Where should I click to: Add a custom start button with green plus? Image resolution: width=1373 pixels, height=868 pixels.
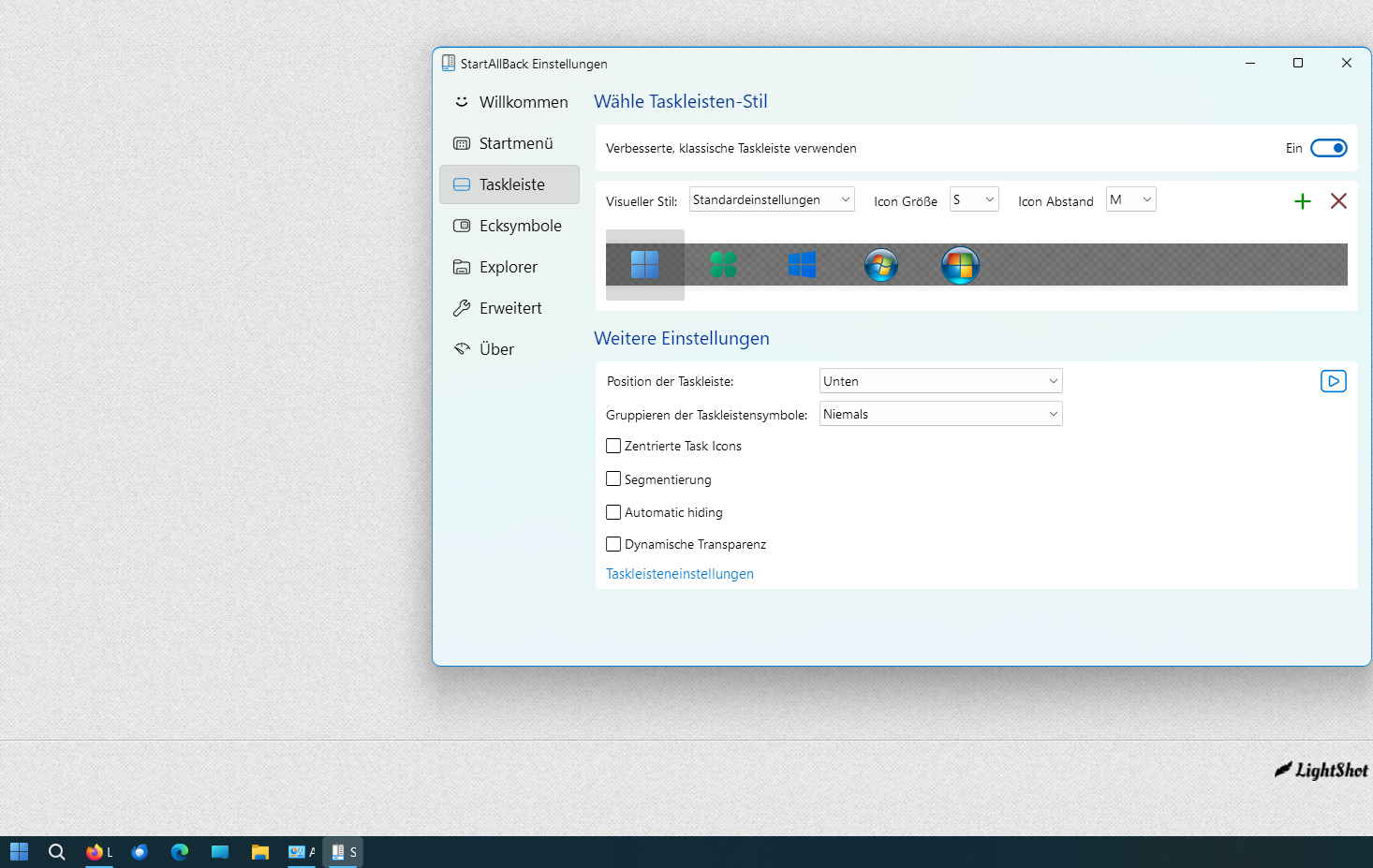tap(1302, 201)
